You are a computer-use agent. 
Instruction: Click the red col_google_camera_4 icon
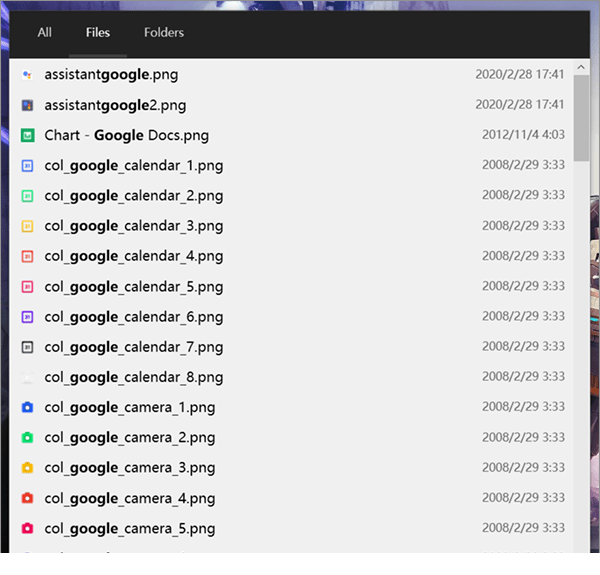pyautogui.click(x=27, y=498)
